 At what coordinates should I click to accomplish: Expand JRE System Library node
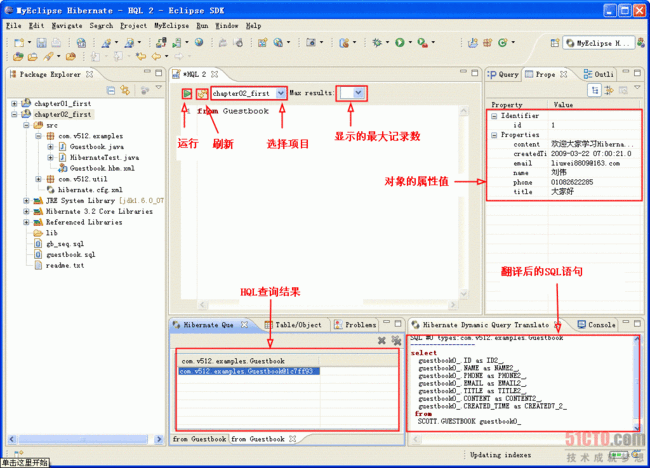coord(26,200)
